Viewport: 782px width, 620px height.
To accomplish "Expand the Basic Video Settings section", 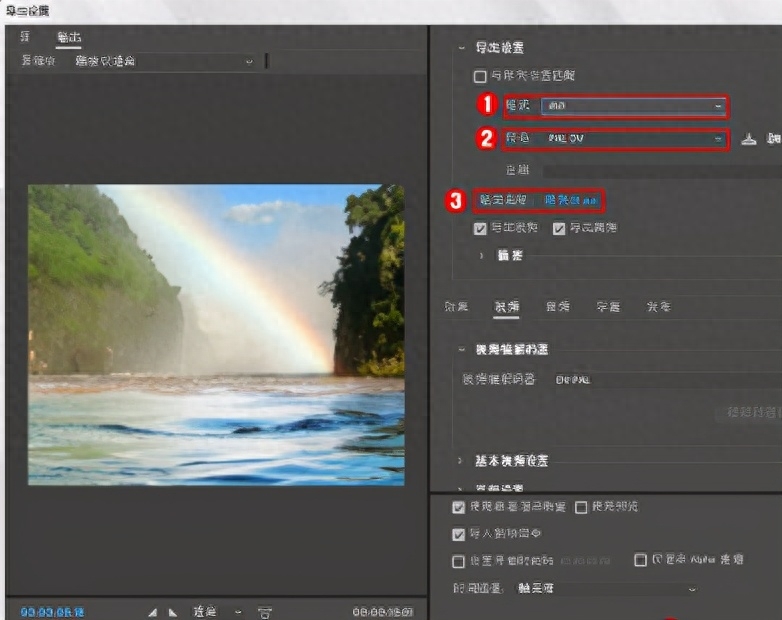I will pos(460,460).
